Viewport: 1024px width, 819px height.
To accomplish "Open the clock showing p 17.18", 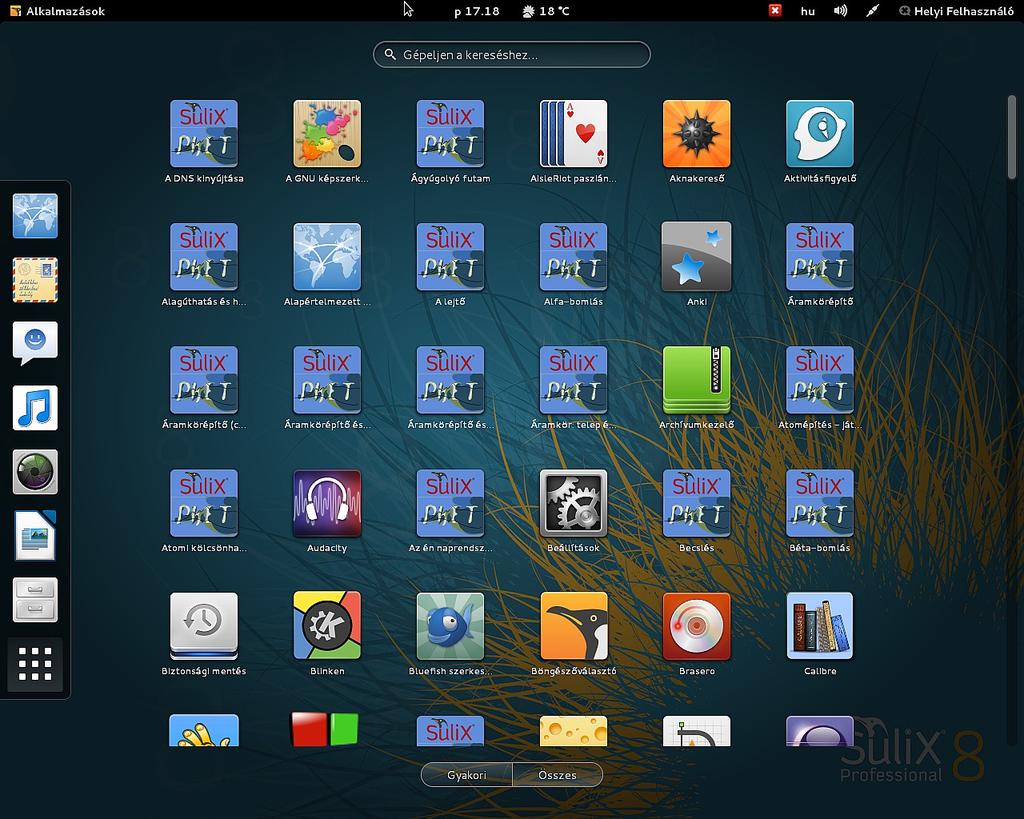I will [477, 11].
